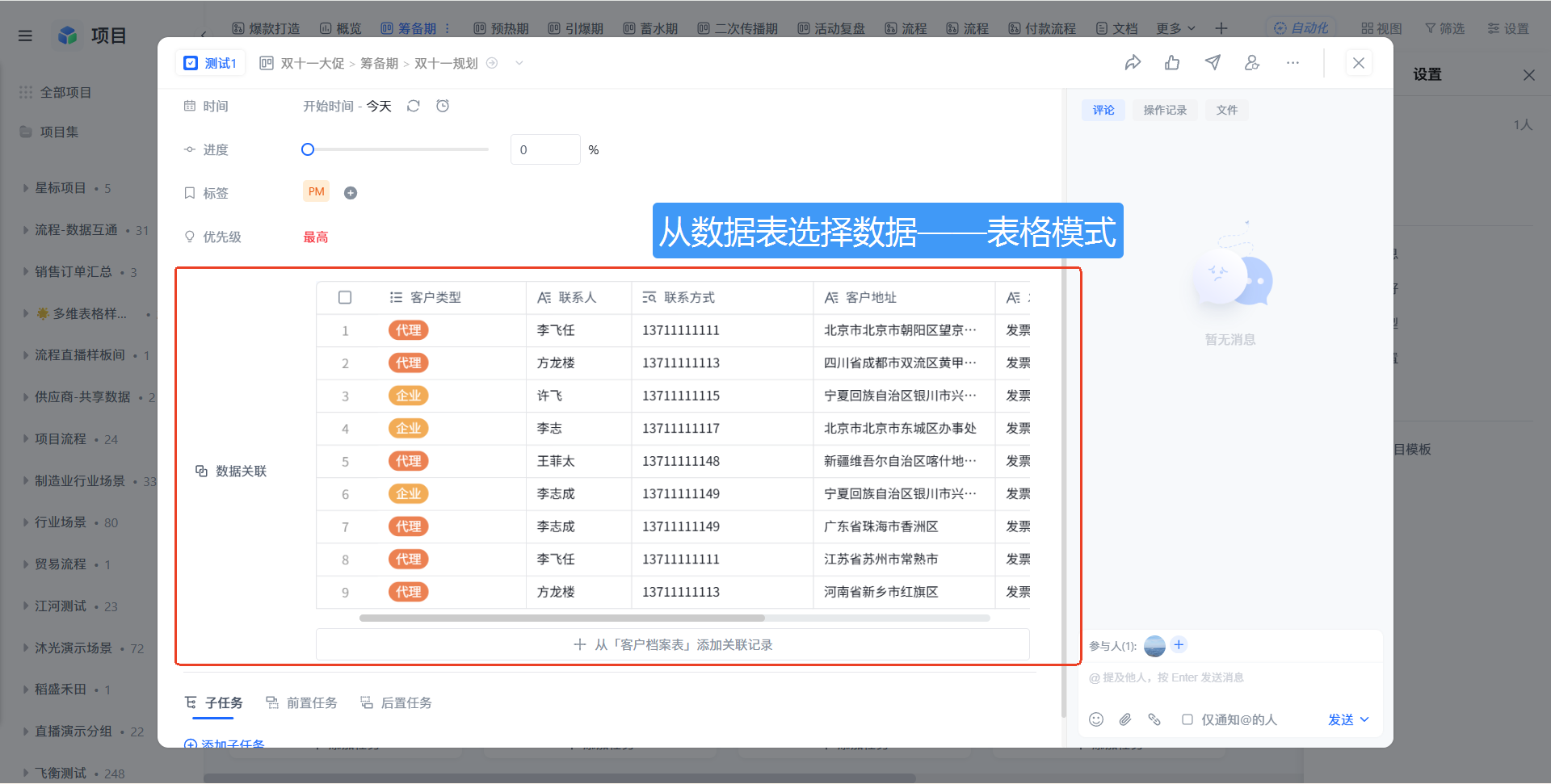1551x784 pixels.
Task: Open the three-dot more options menu
Action: [1292, 63]
